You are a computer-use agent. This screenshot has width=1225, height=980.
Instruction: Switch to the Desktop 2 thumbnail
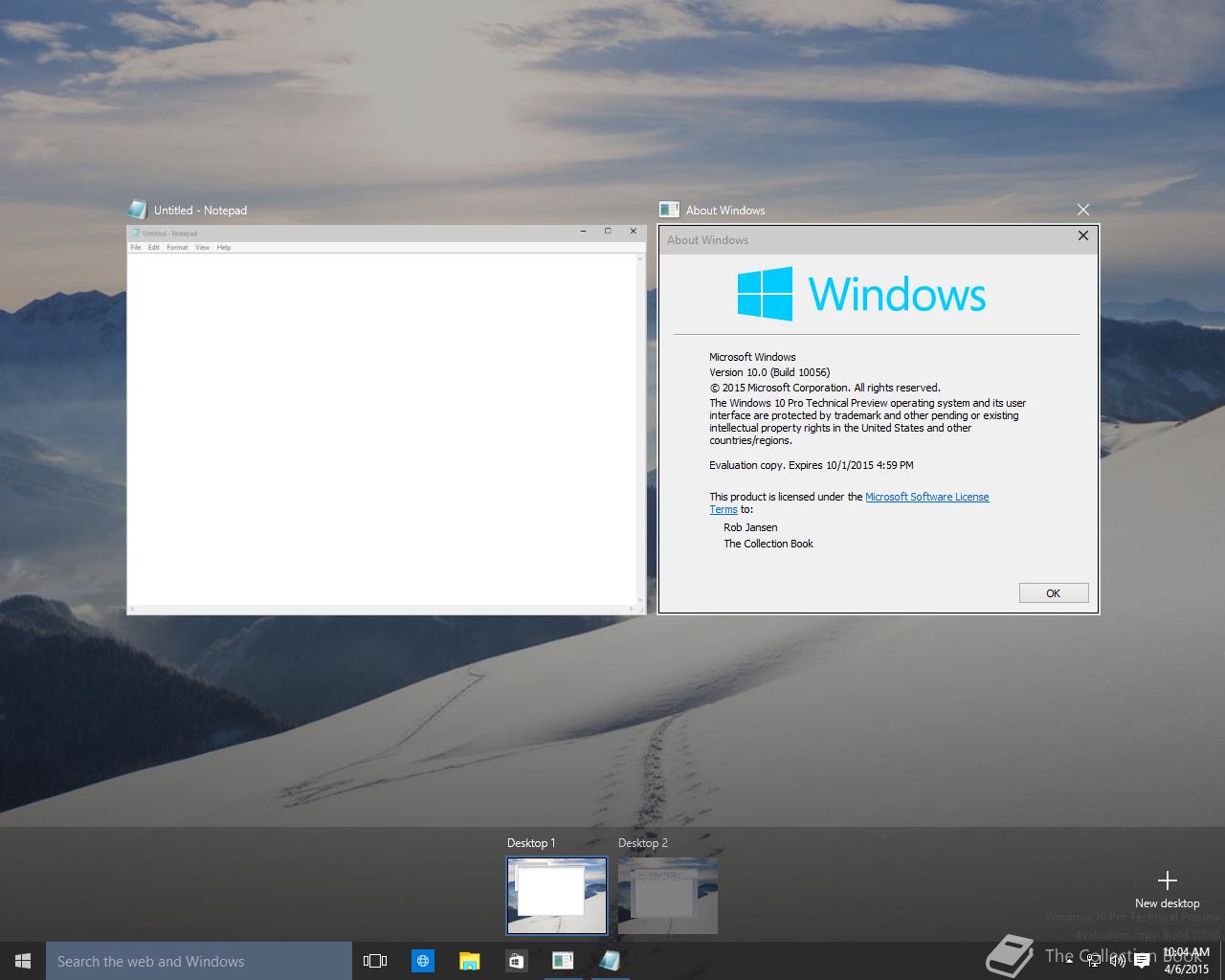point(668,896)
